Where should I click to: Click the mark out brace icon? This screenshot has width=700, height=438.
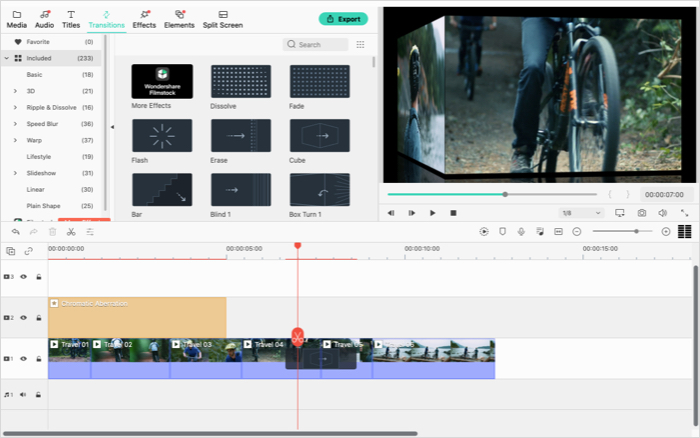tap(628, 194)
